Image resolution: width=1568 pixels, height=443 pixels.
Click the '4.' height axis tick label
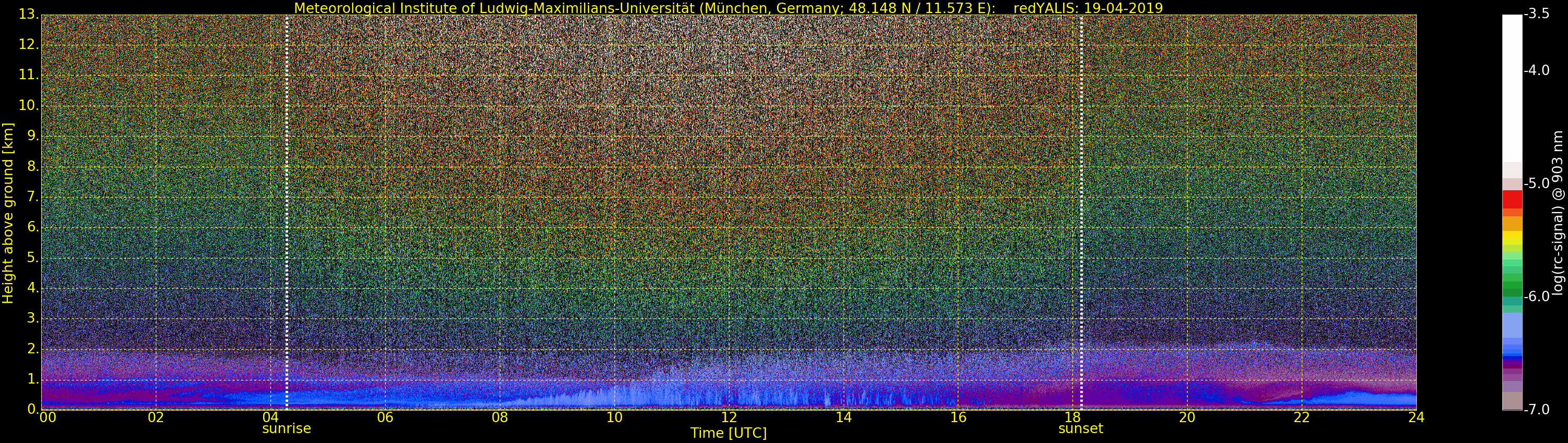[32, 288]
